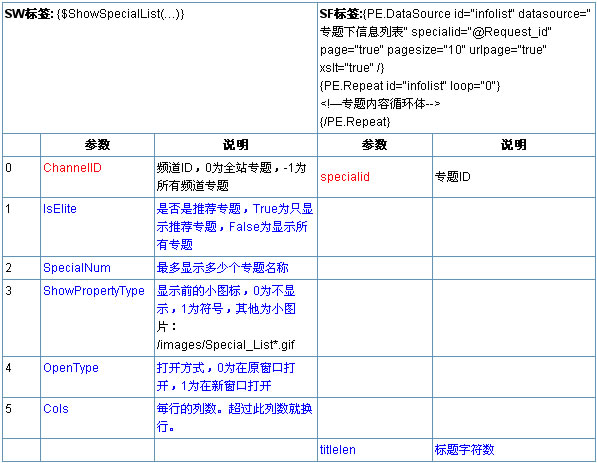The width and height of the screenshot is (597, 463).
Task: Click the 频道ID description cell
Action: pyautogui.click(x=236, y=177)
